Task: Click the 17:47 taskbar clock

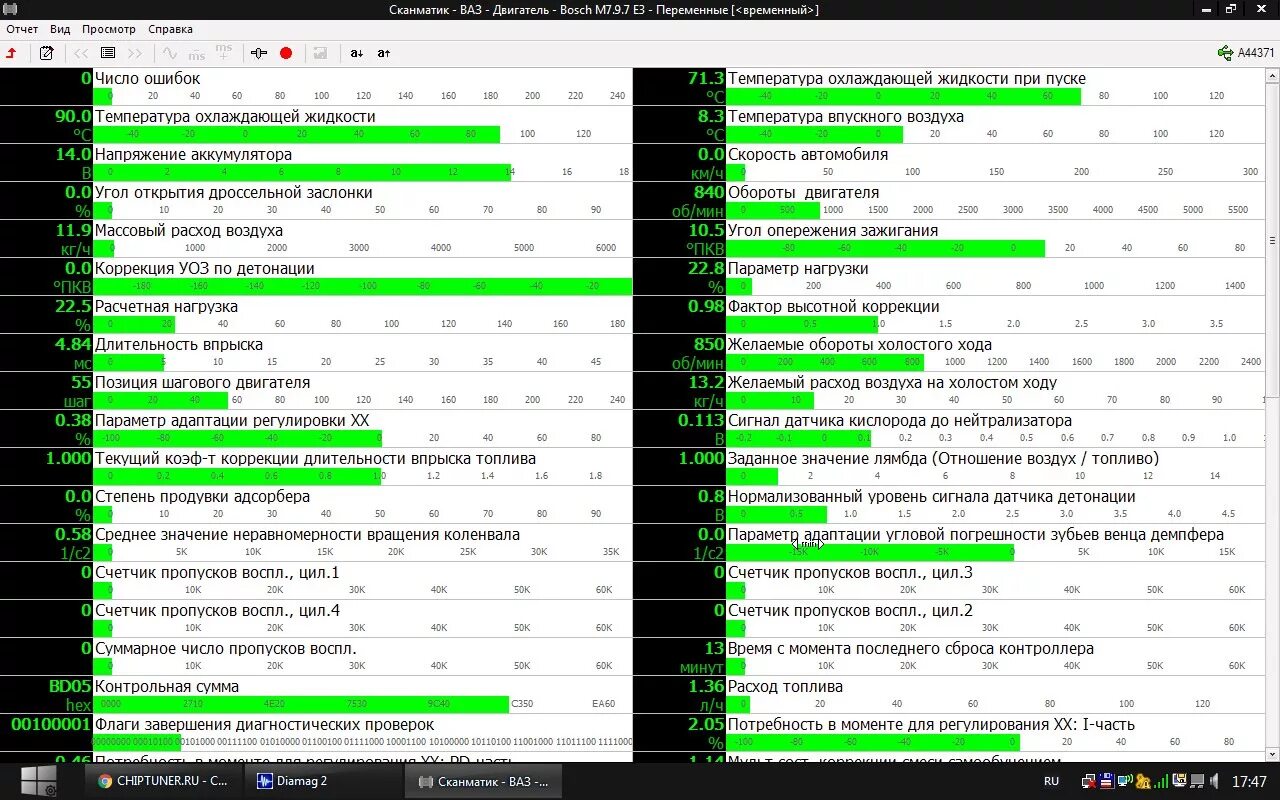Action: point(1250,781)
